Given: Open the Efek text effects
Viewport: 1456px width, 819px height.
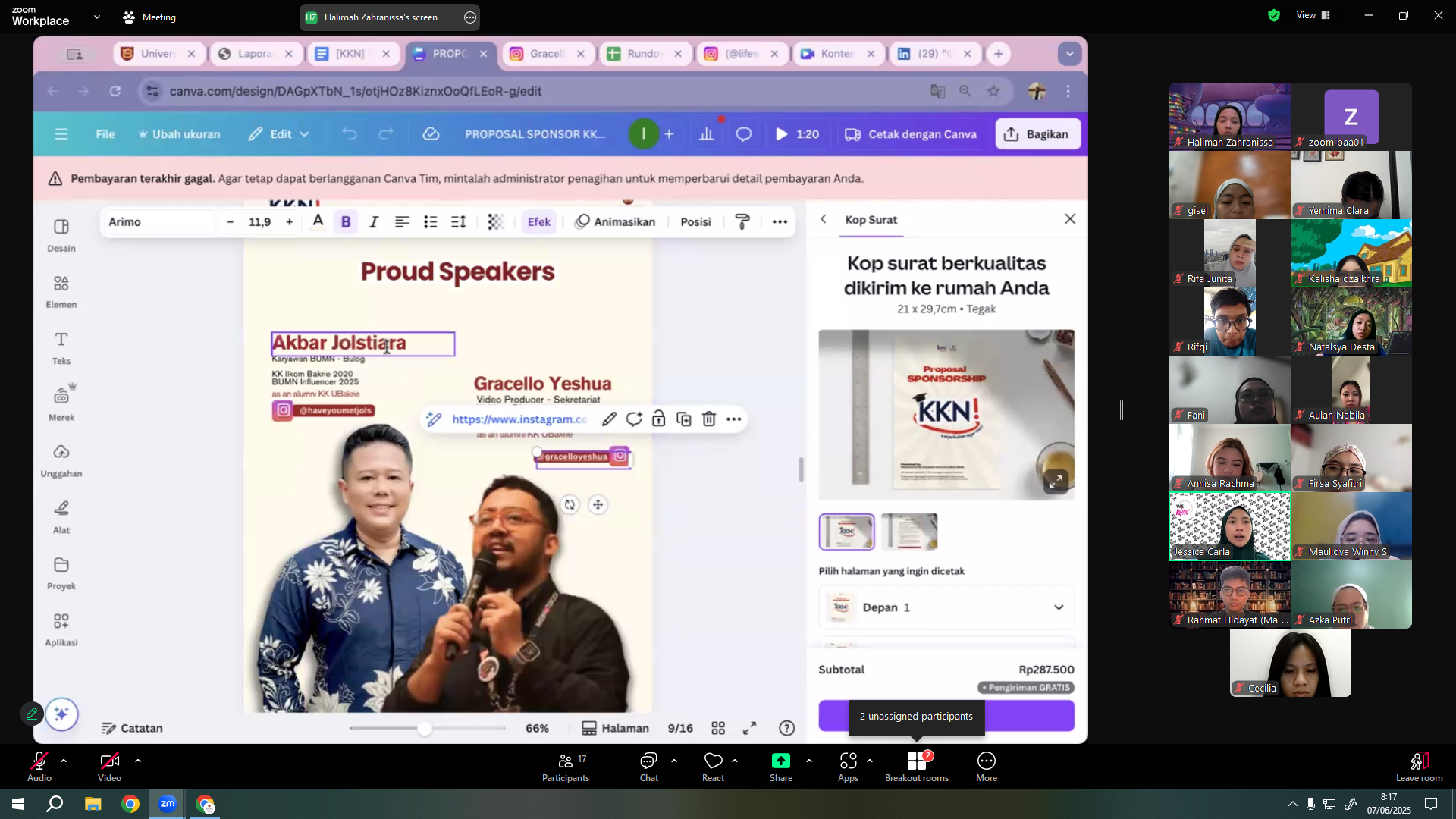Looking at the screenshot, I should [x=539, y=221].
